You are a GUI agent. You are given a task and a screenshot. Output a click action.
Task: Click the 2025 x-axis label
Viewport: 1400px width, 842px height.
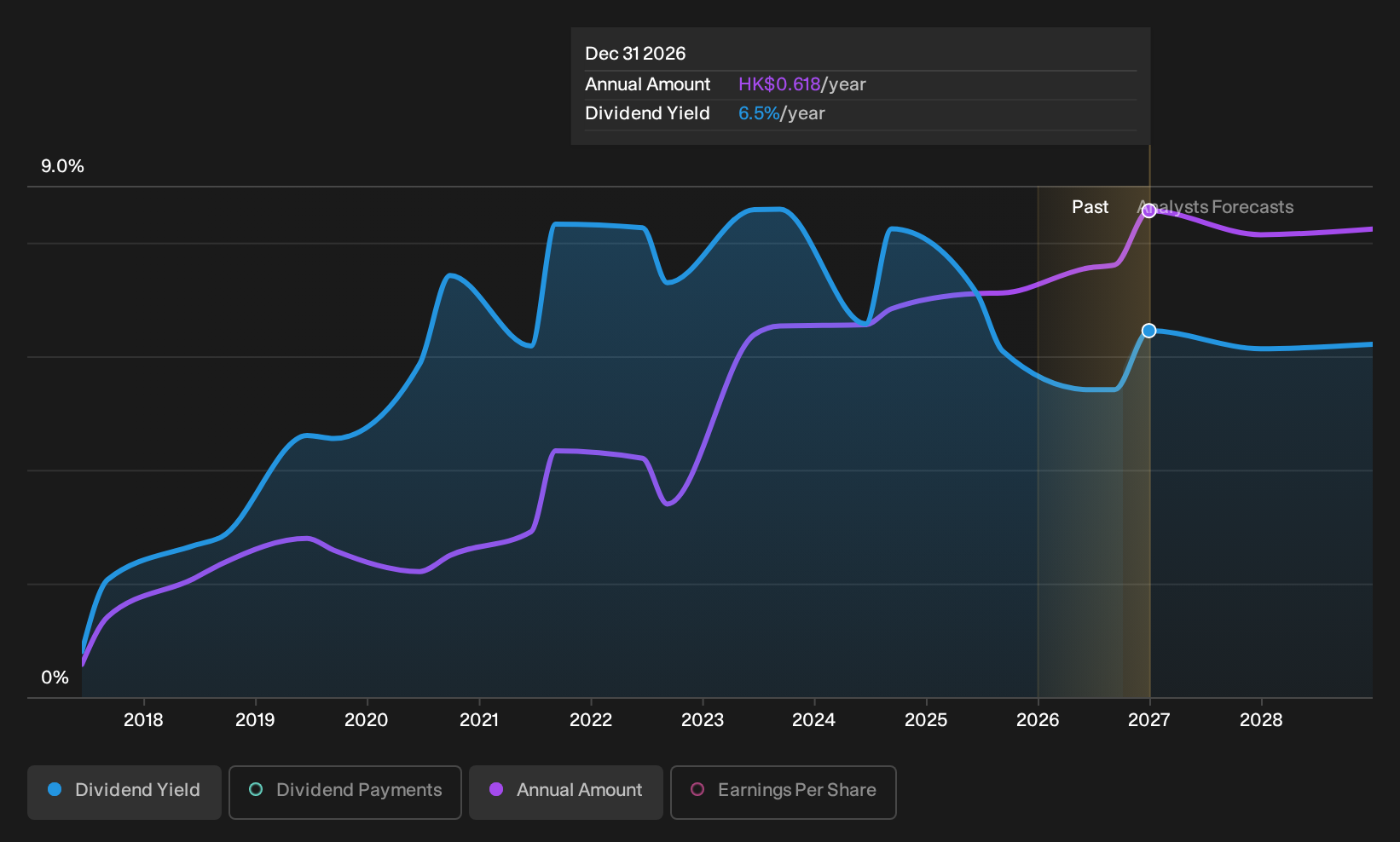[x=926, y=720]
